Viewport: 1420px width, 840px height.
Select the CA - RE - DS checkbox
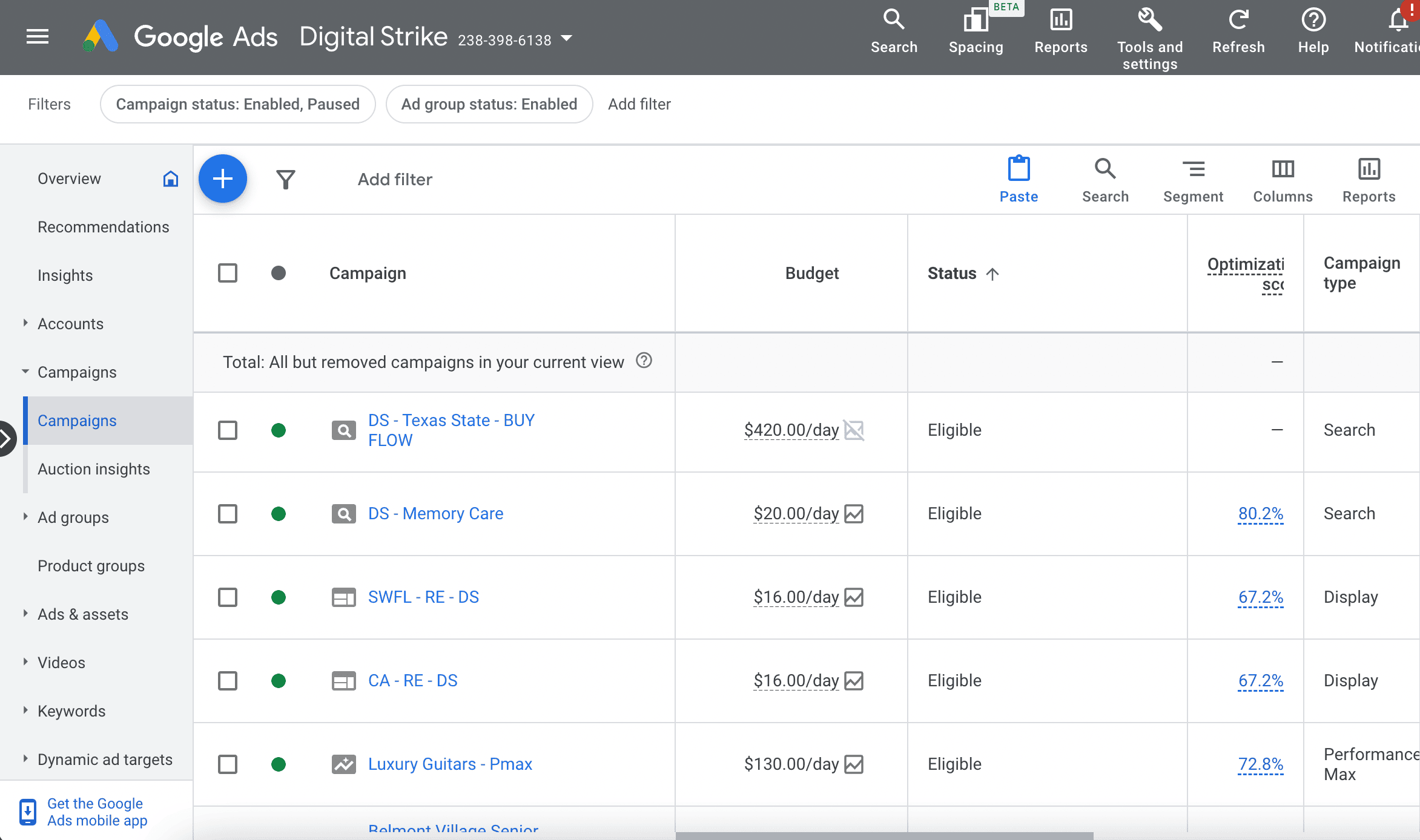[228, 681]
